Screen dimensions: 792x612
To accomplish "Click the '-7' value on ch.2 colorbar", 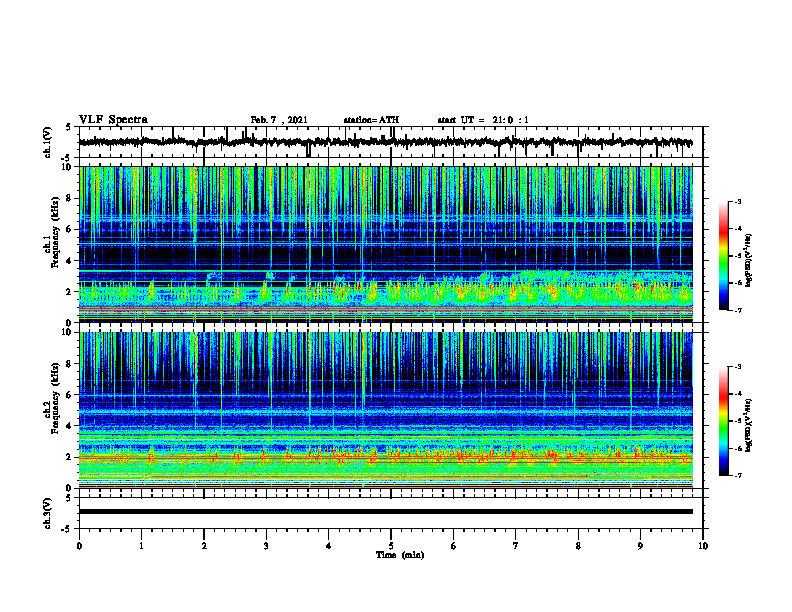I will [737, 476].
